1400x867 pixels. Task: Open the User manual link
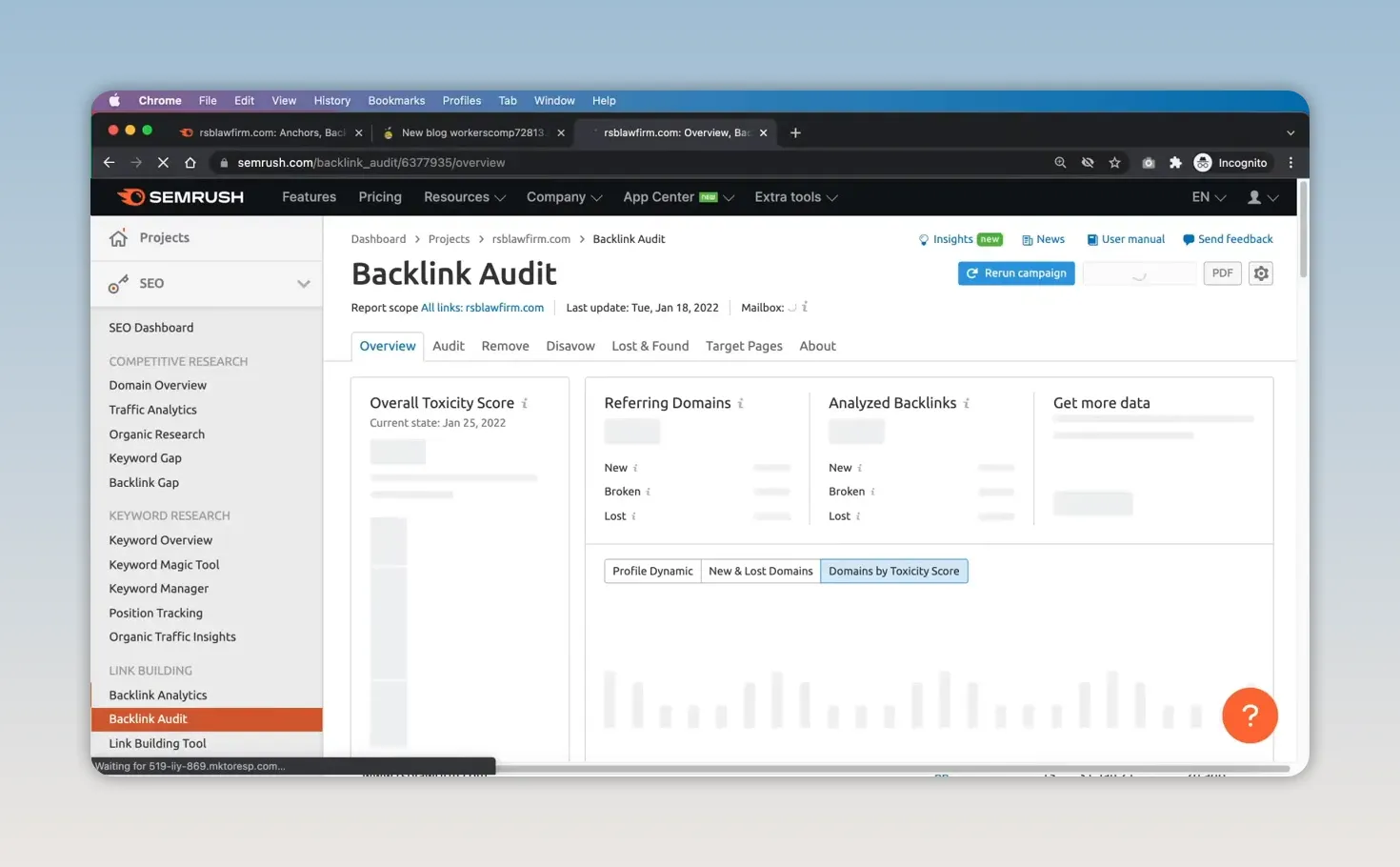click(x=1126, y=239)
